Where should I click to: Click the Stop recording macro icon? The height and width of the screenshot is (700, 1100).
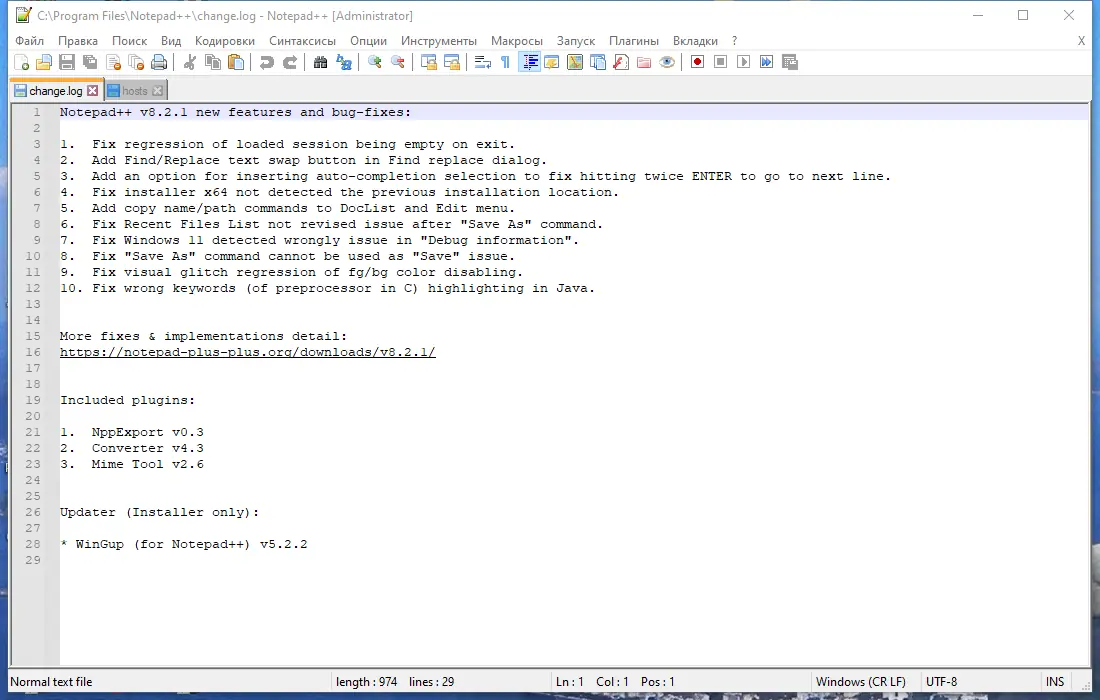720,62
